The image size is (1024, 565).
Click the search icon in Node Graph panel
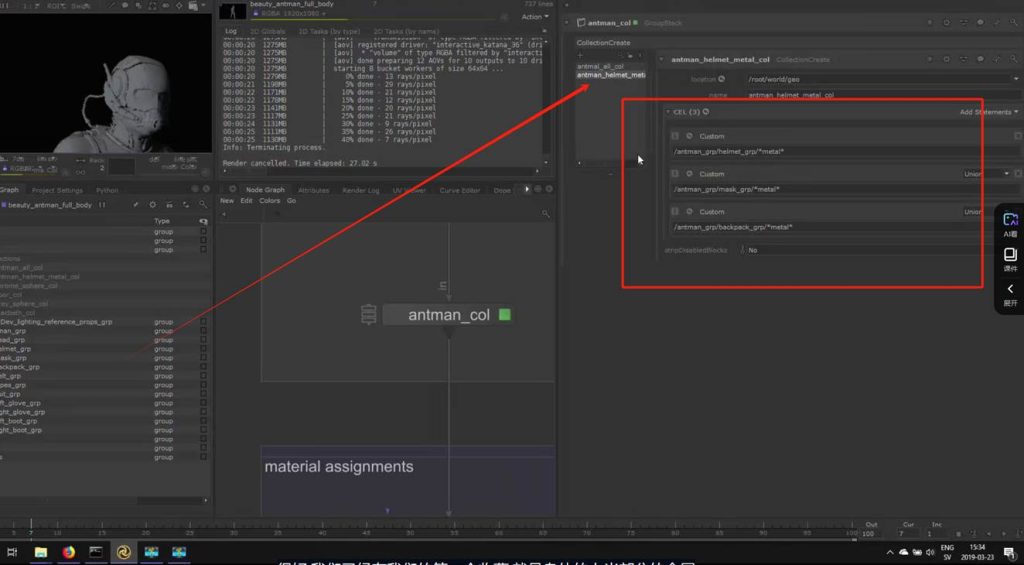click(x=547, y=213)
